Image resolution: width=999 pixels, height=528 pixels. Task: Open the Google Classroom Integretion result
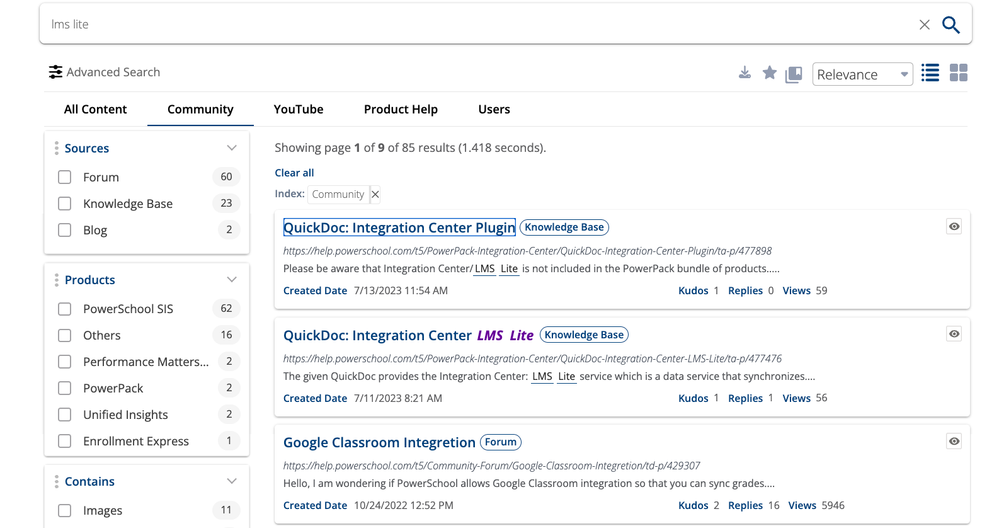click(379, 442)
